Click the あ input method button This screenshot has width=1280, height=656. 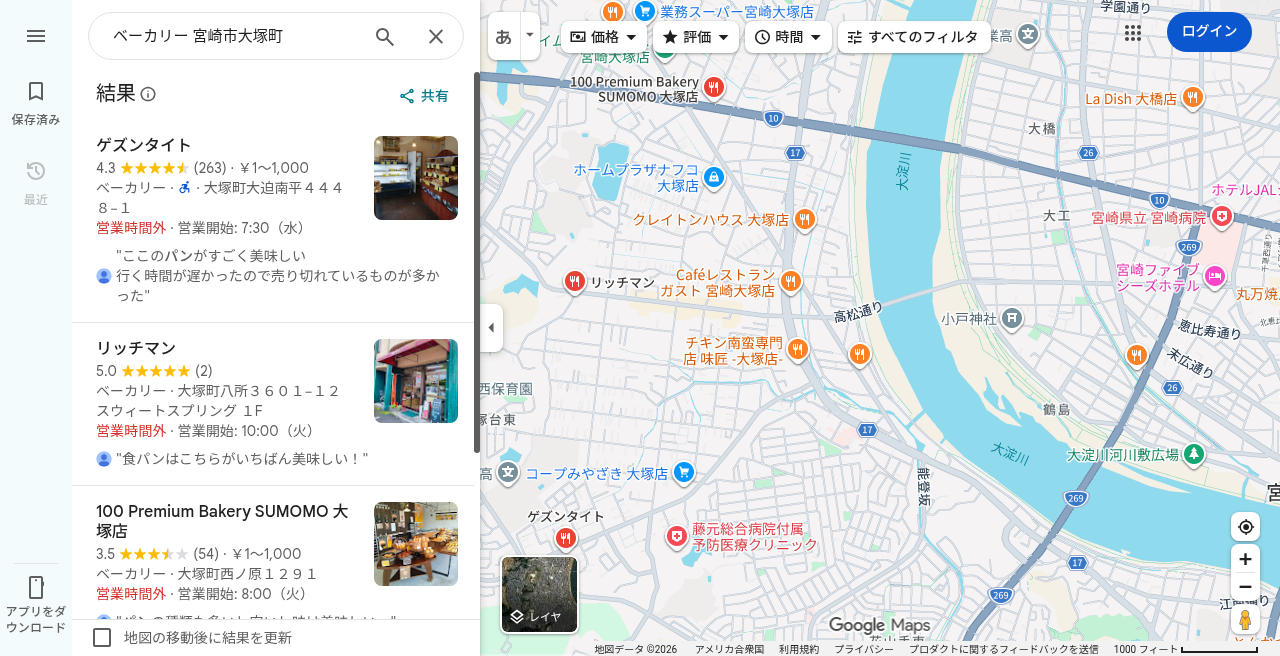(504, 36)
